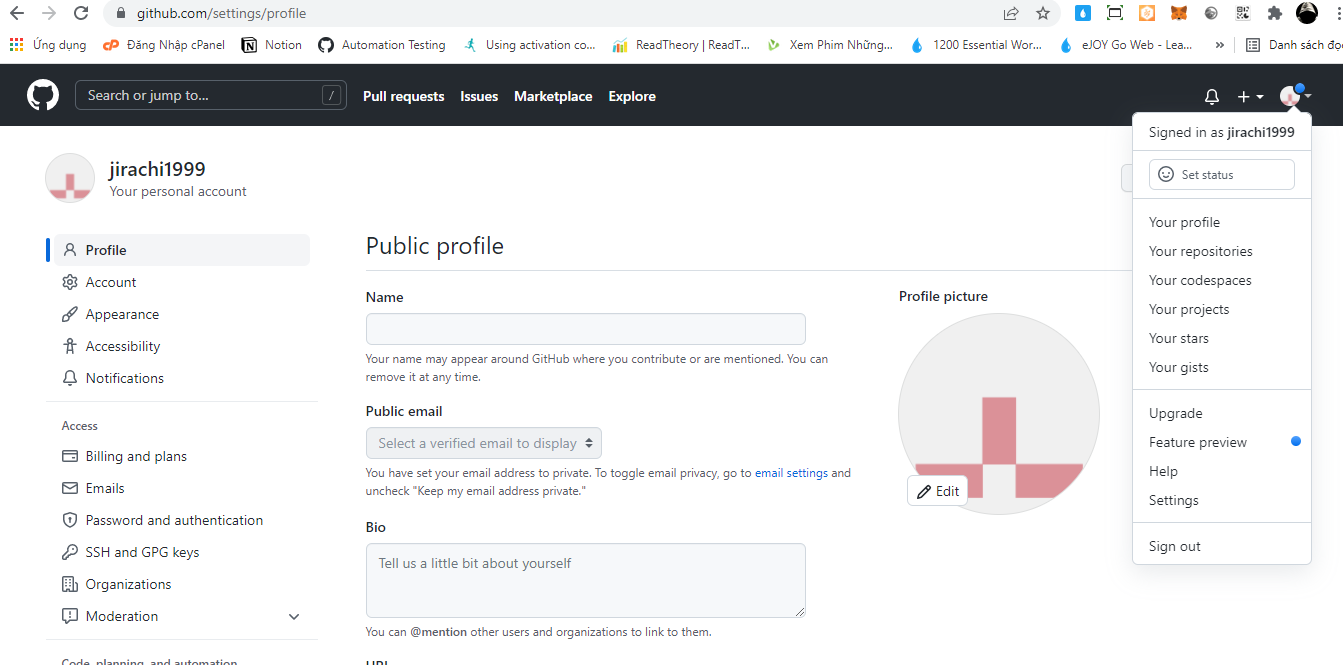Follow the email settings link

[x=791, y=473]
